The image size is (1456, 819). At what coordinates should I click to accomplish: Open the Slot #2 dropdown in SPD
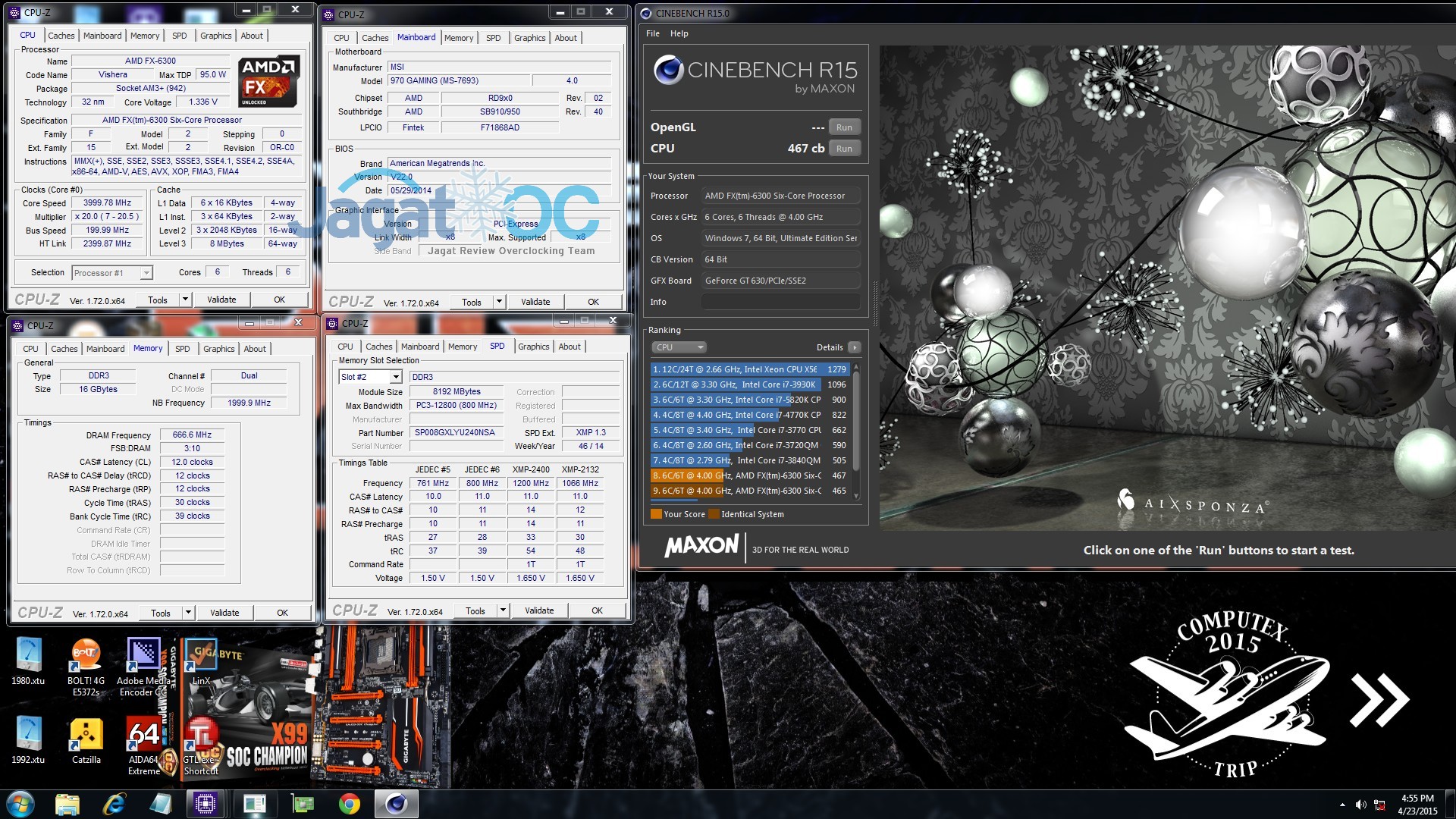coord(395,377)
